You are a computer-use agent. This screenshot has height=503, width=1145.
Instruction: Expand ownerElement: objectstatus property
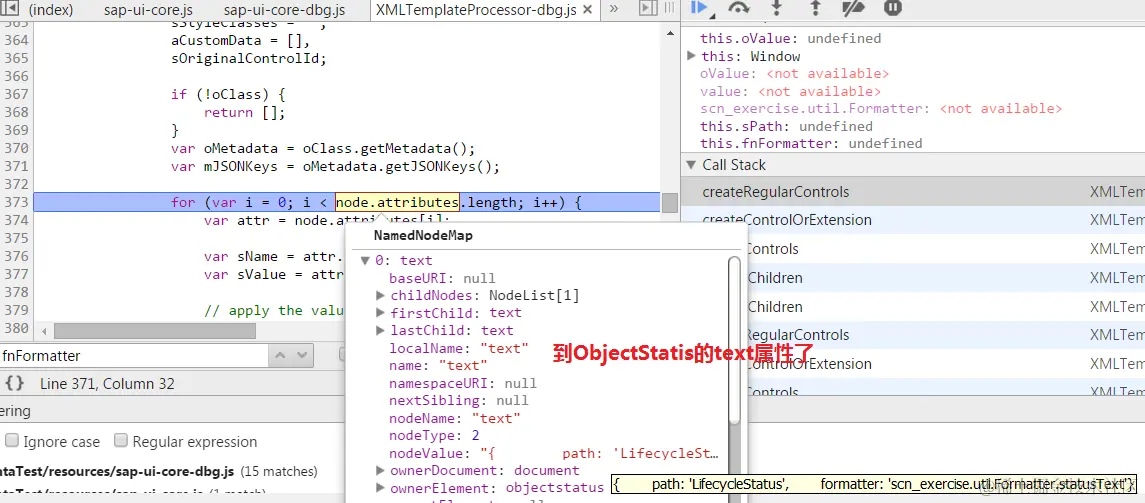(380, 488)
